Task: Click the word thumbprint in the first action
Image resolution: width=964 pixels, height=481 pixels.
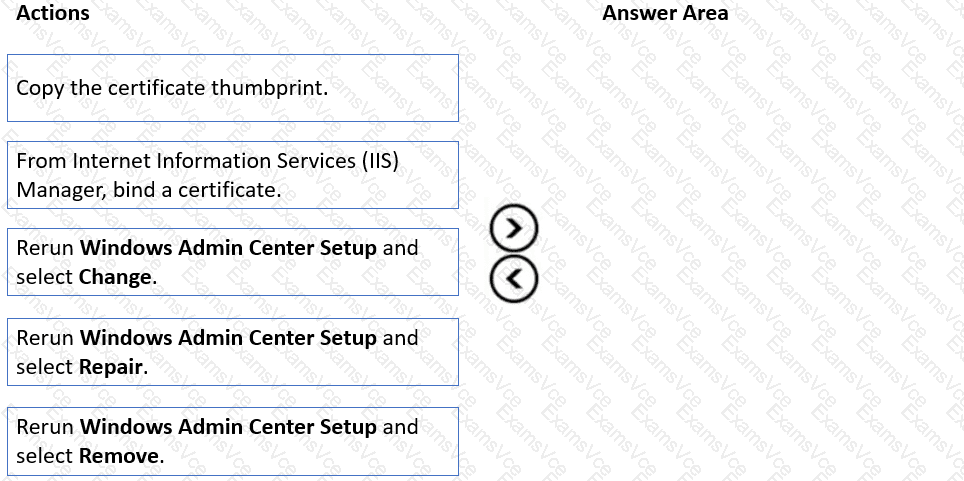Action: 267,88
